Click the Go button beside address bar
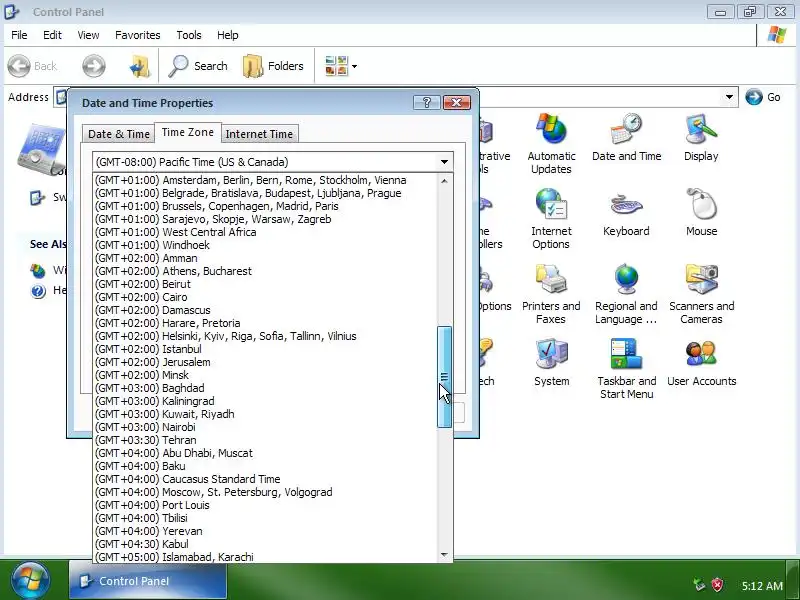The height and width of the screenshot is (600, 800). 763,97
